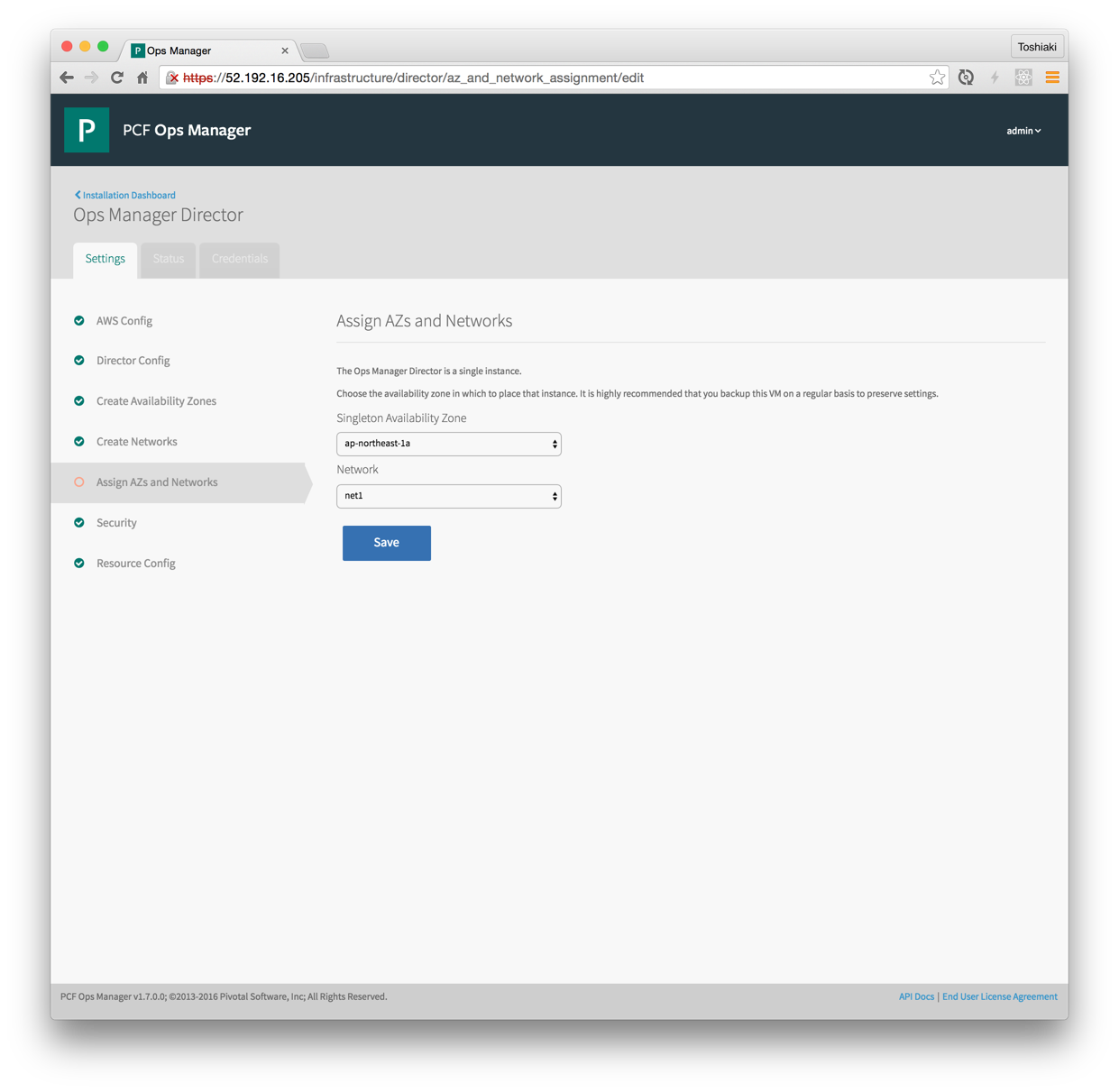Open Security section
The height and width of the screenshot is (1092, 1119).
click(116, 523)
